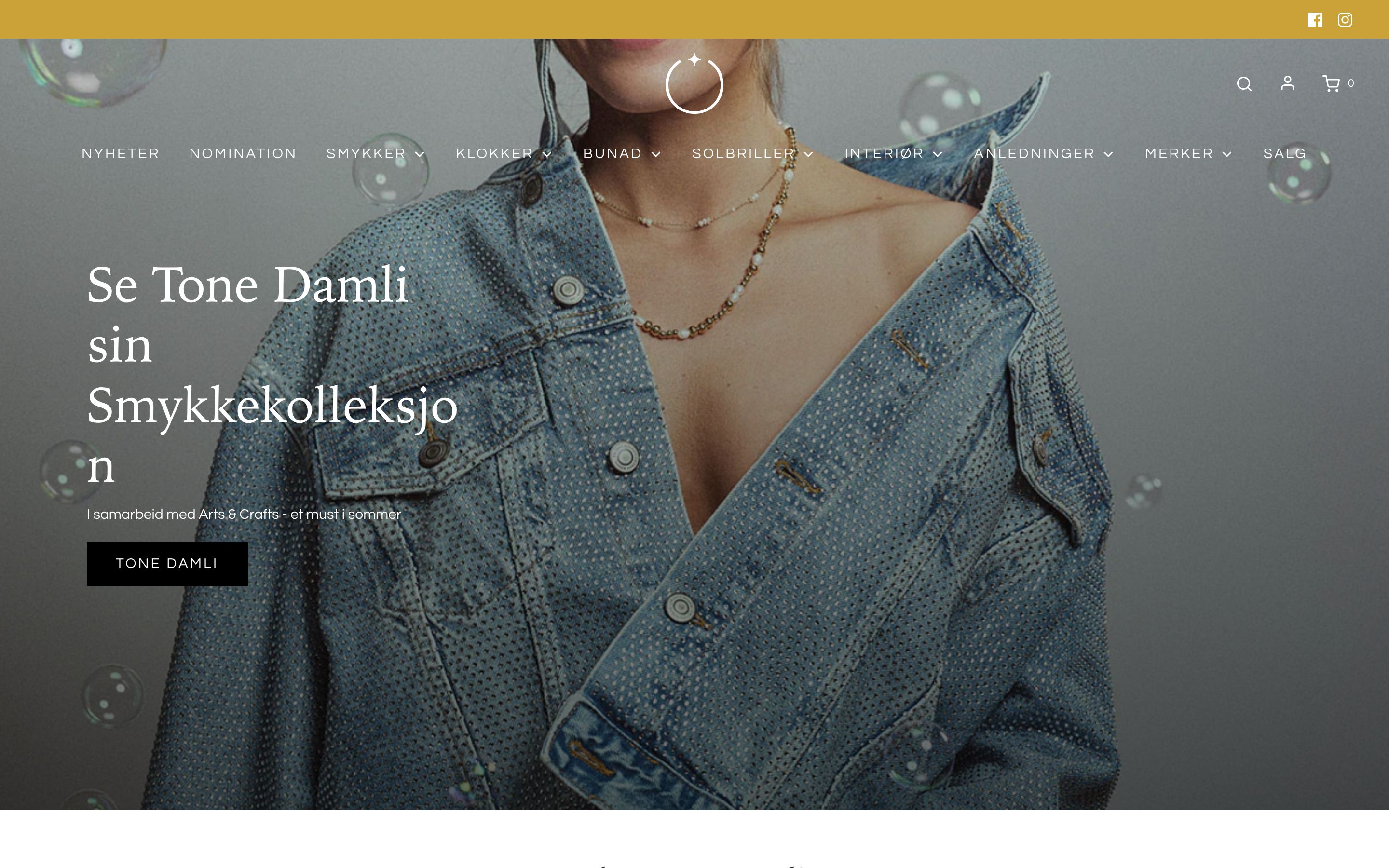
Task: Expand the Interiør dropdown chevron
Action: click(x=938, y=154)
